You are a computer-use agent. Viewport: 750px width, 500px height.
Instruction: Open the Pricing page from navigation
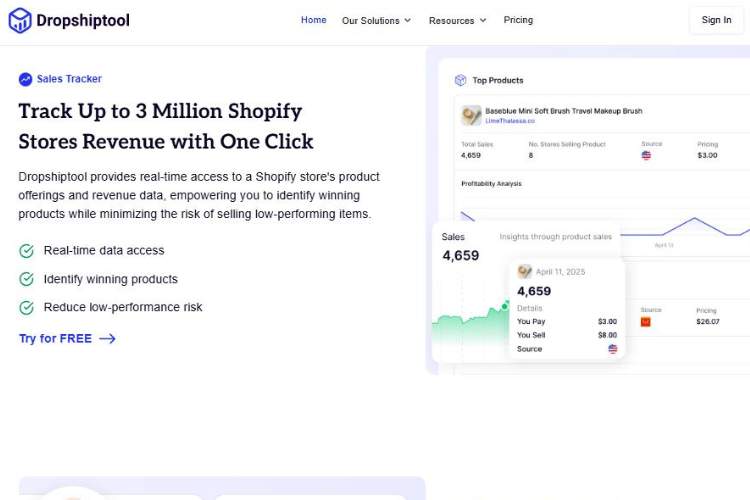pyautogui.click(x=518, y=20)
